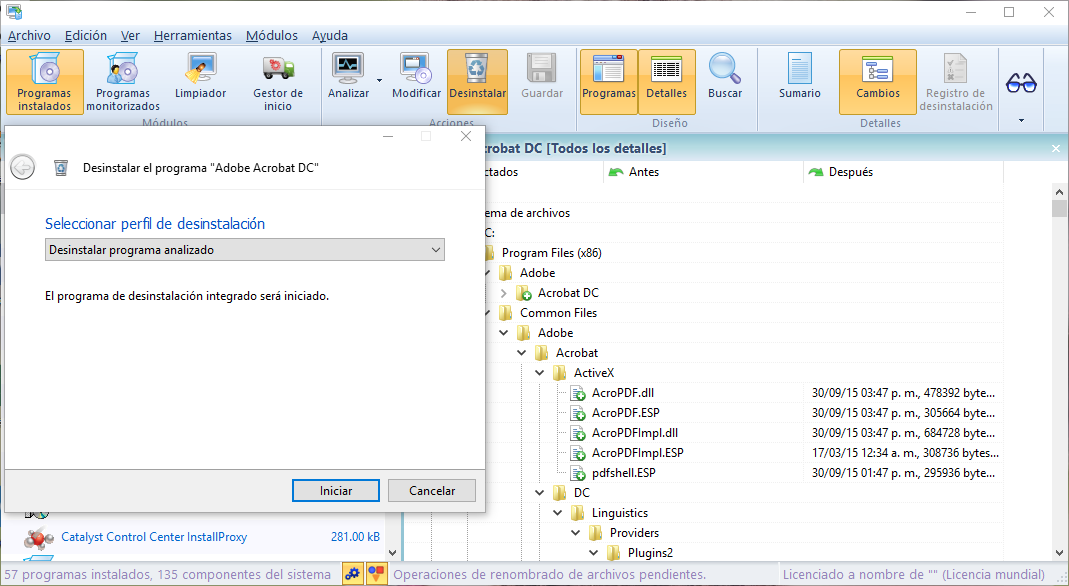
Task: Open the Módulos menu
Action: click(x=272, y=35)
